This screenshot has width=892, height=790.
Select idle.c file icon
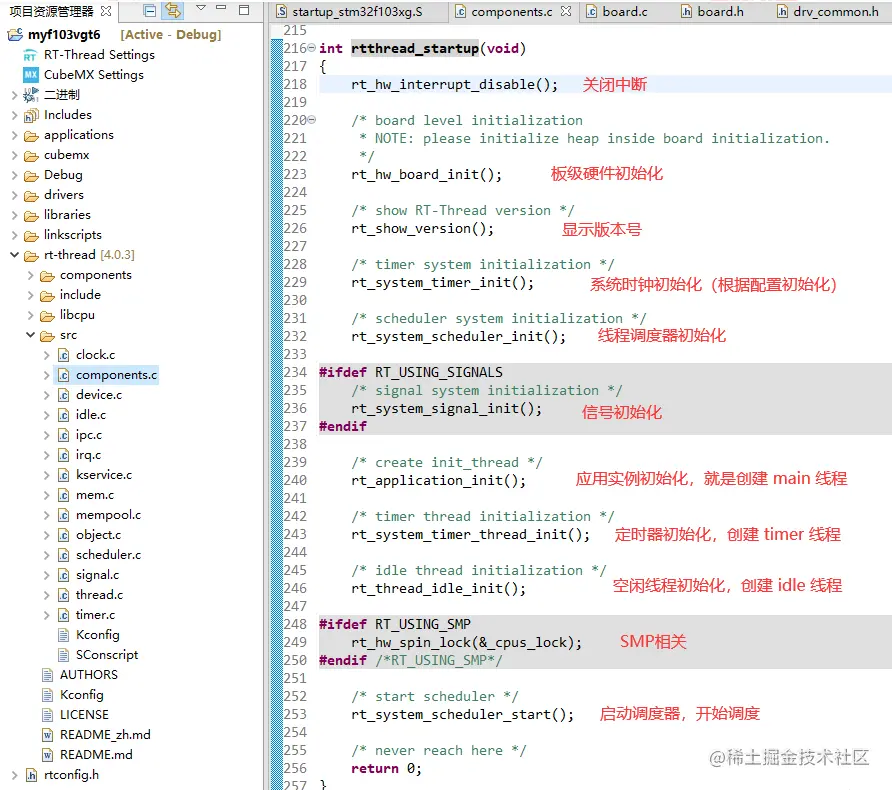click(x=64, y=415)
